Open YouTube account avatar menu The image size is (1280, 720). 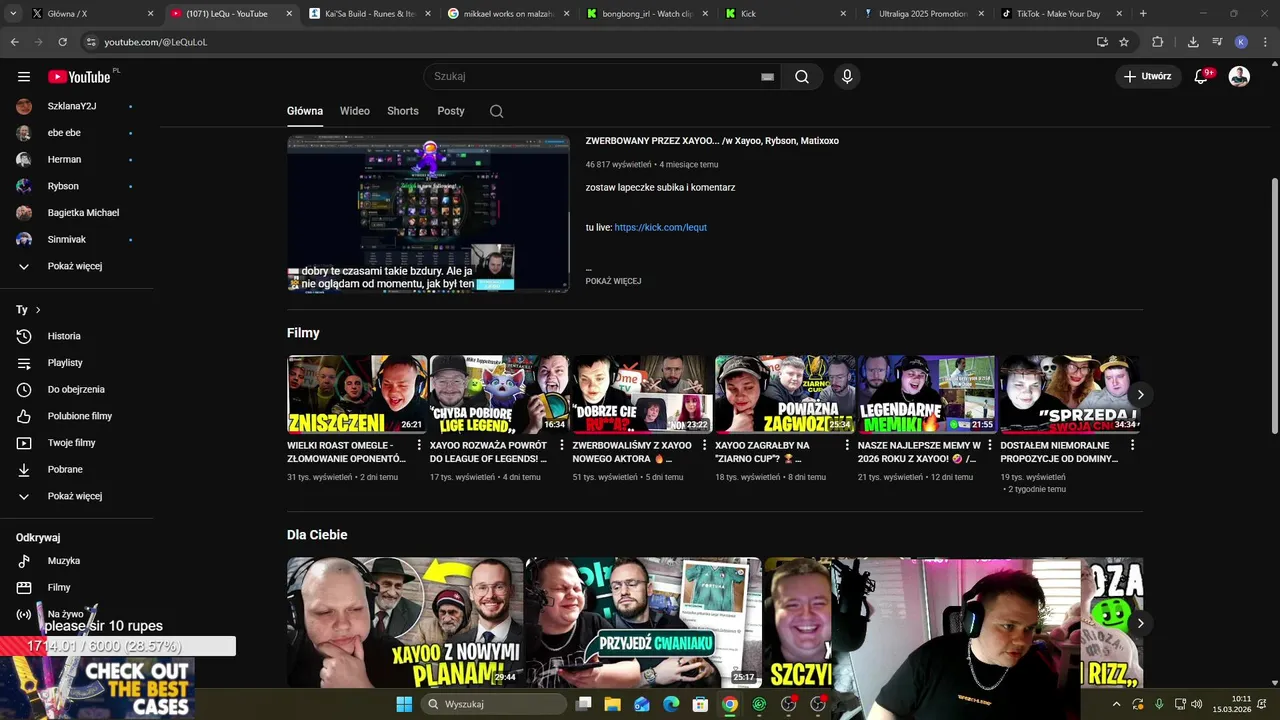point(1239,77)
